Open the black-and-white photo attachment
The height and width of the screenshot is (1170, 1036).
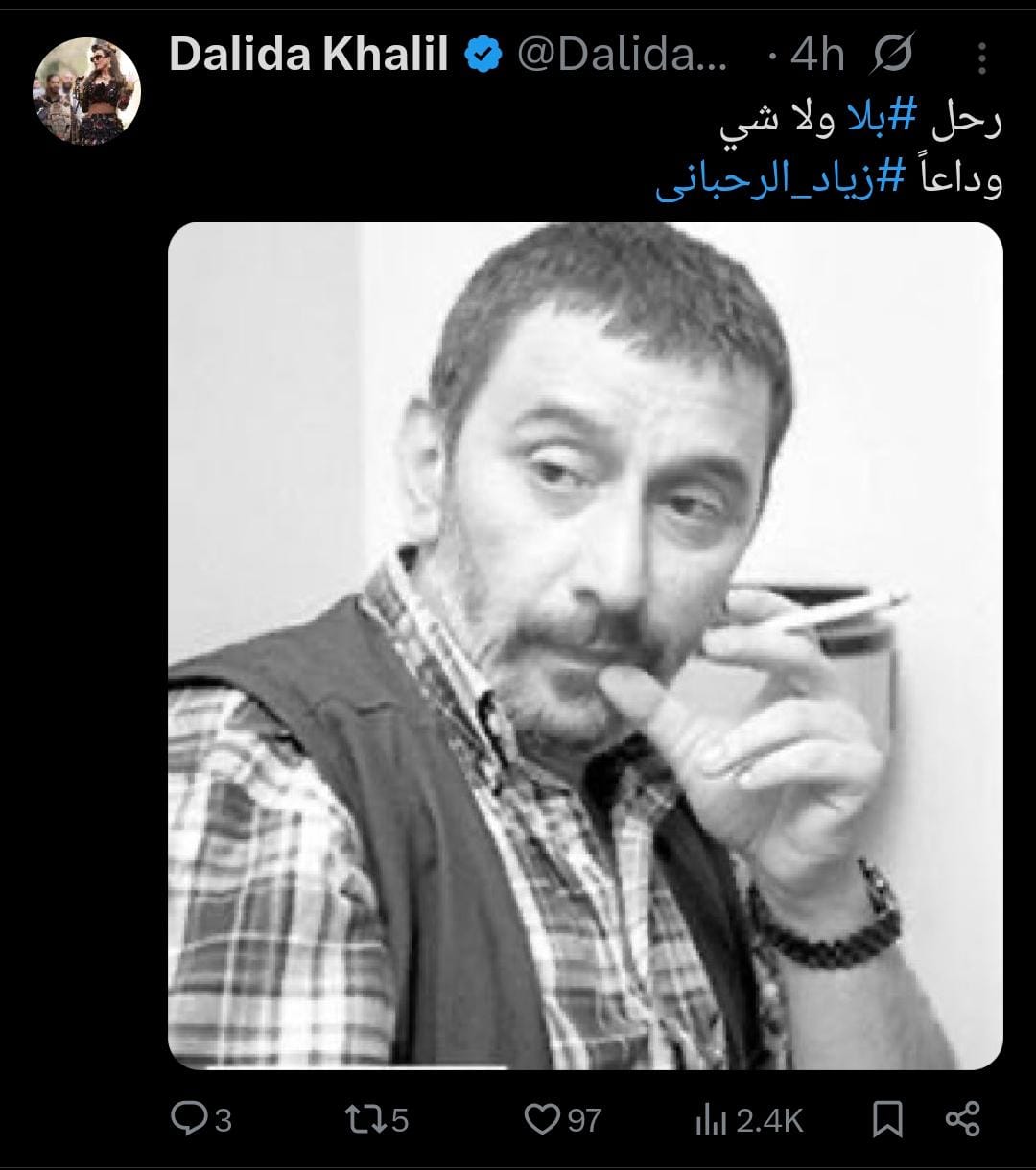[x=585, y=645]
